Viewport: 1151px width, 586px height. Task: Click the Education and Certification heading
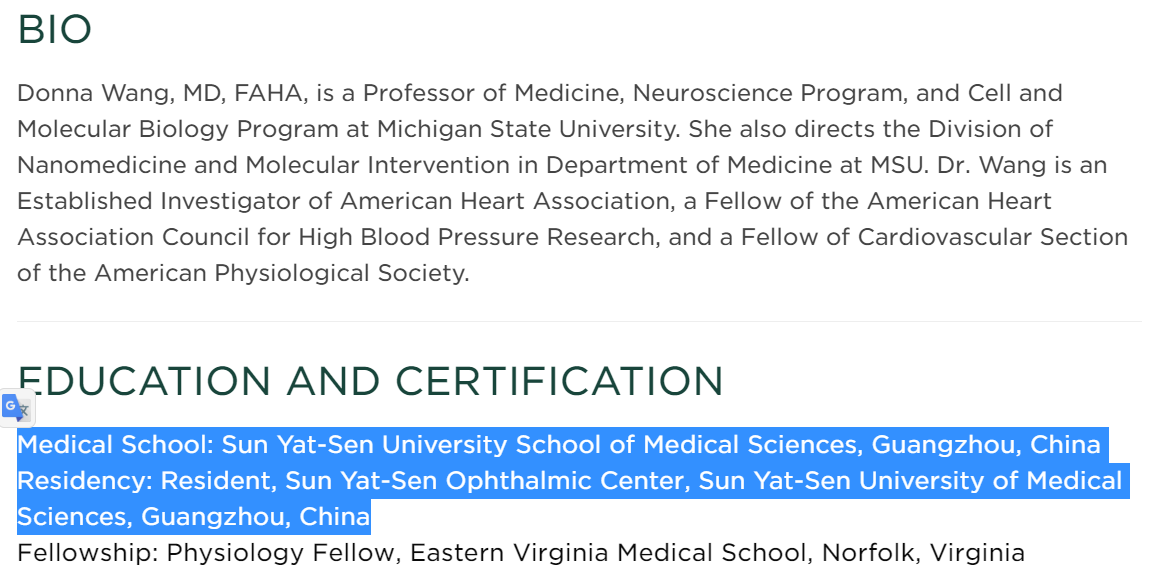point(371,380)
